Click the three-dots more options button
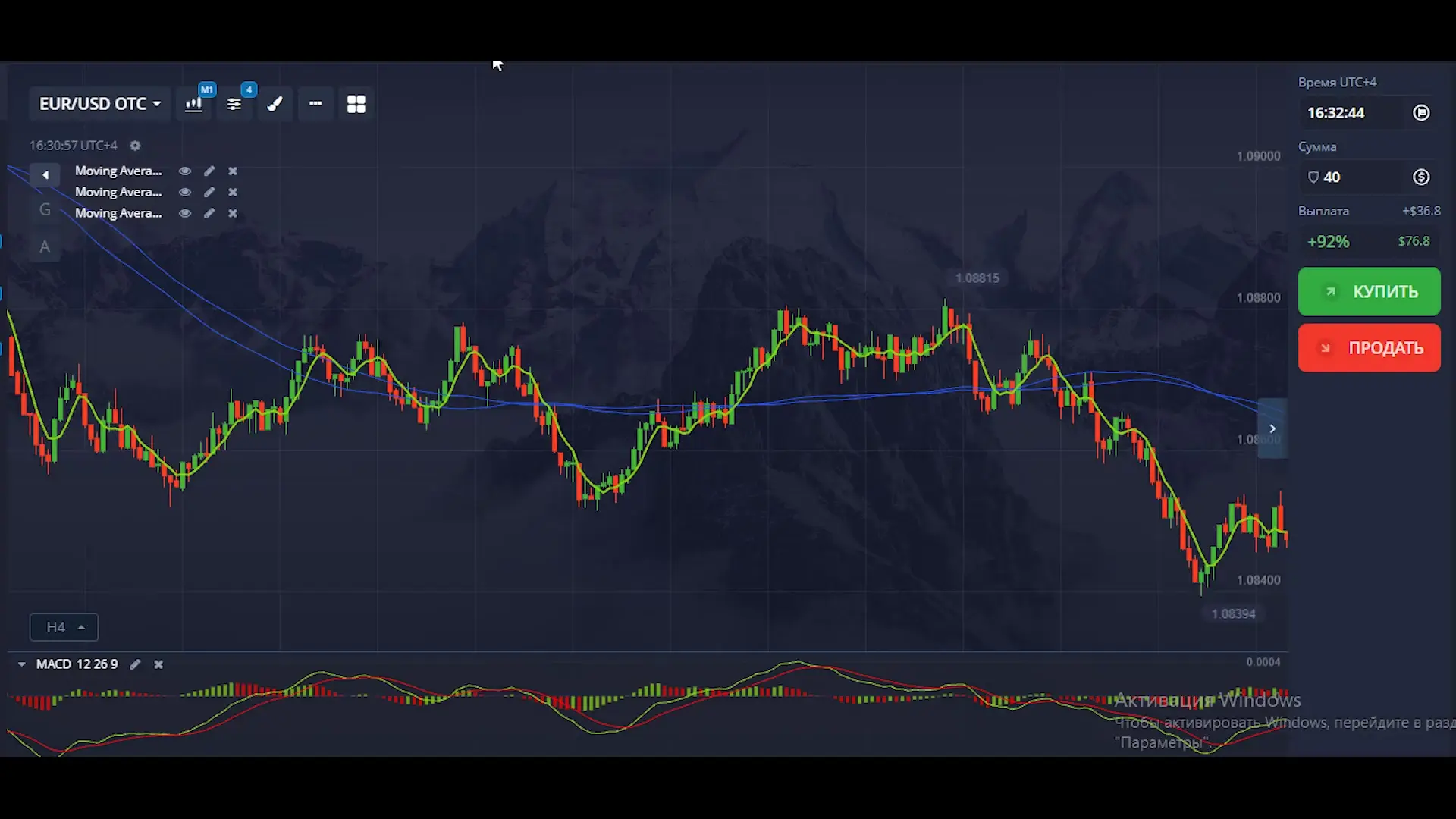Screen dimensions: 1456x819 315,104
